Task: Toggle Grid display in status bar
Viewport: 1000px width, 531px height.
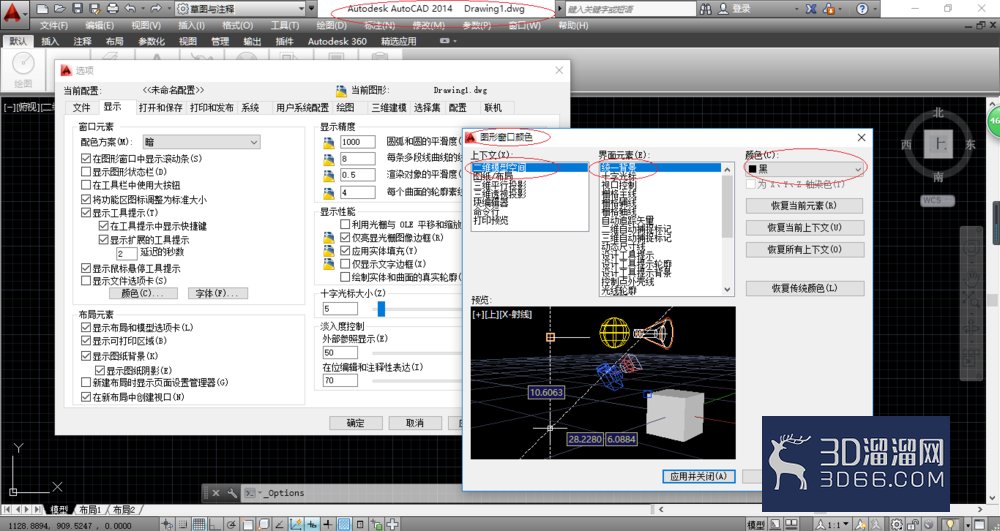Action: tap(198, 525)
